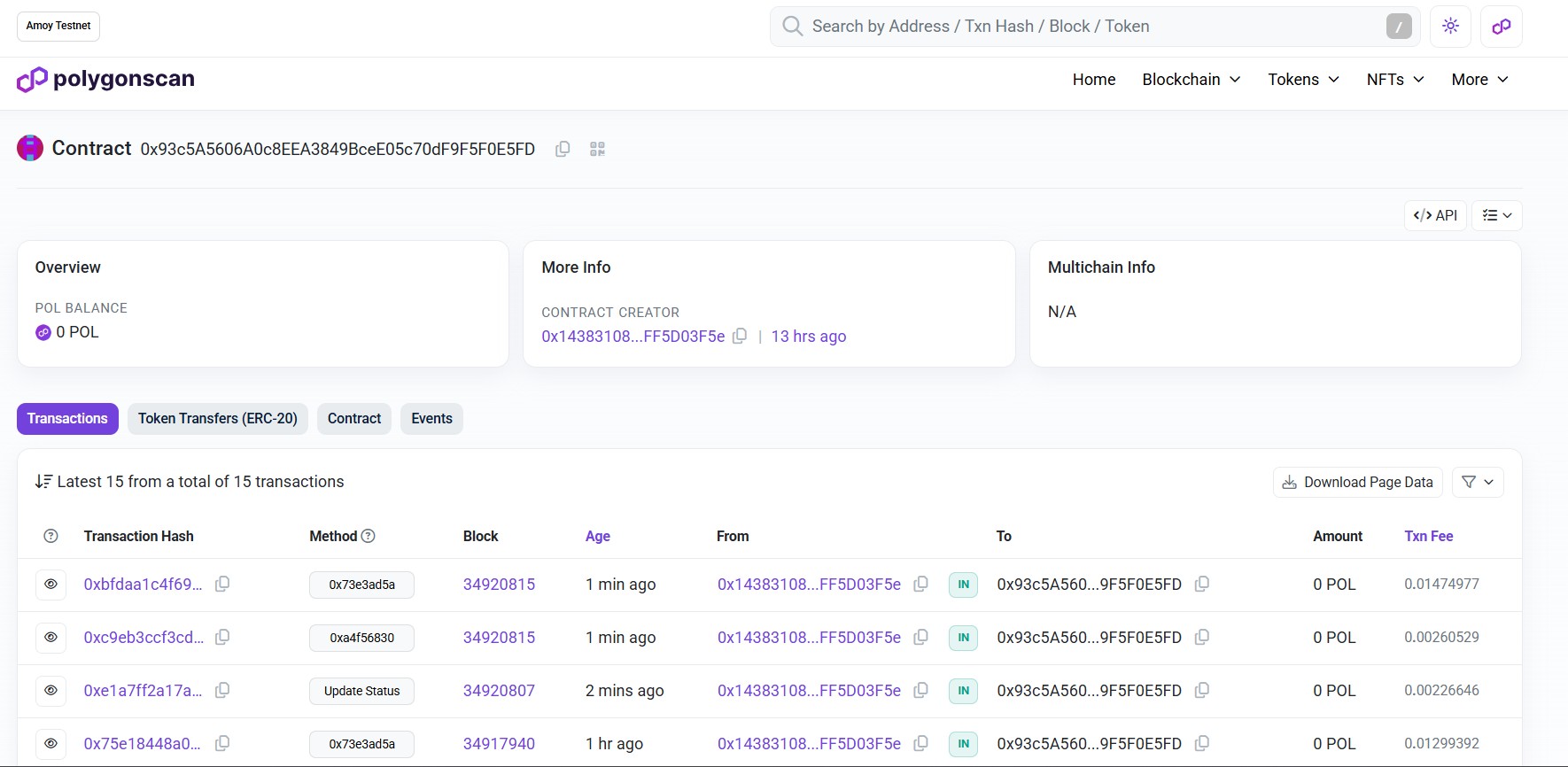1568x767 pixels.
Task: Click the API button
Action: (x=1435, y=215)
